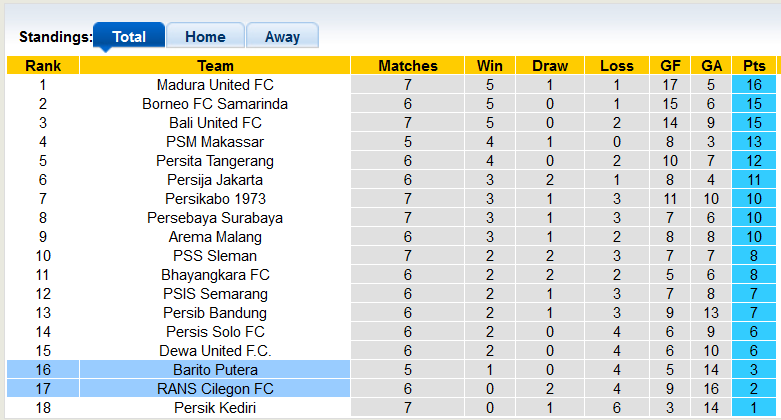
Task: Select Persija Jakarta in standings
Action: [215, 180]
